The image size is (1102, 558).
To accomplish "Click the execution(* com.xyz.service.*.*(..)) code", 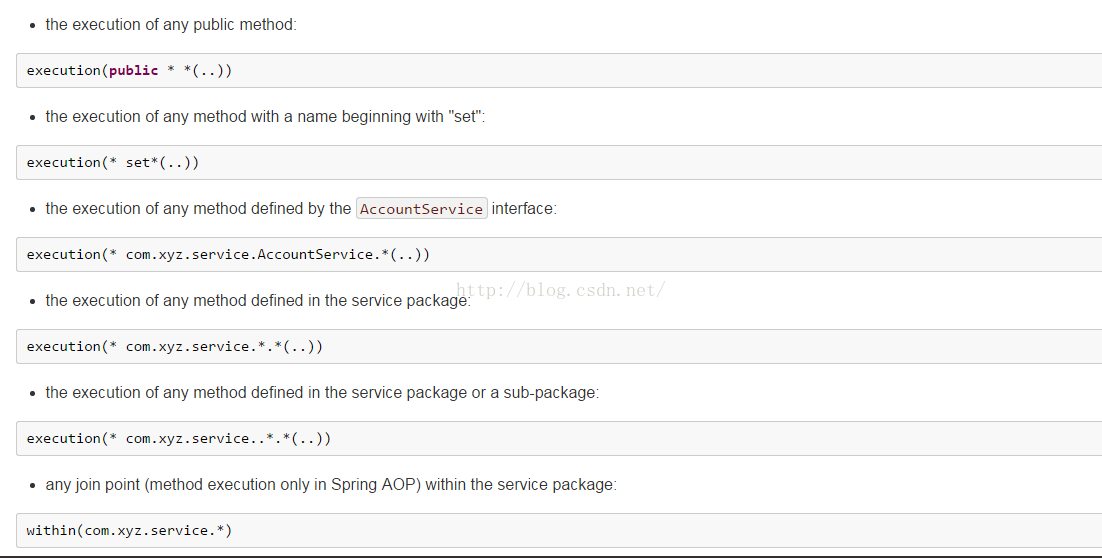I will [x=175, y=346].
